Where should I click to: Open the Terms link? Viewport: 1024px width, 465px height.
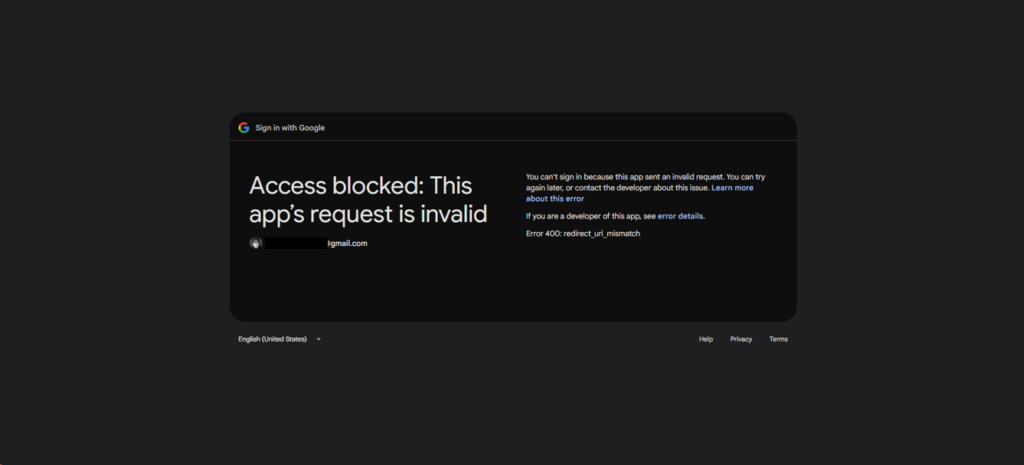[778, 339]
